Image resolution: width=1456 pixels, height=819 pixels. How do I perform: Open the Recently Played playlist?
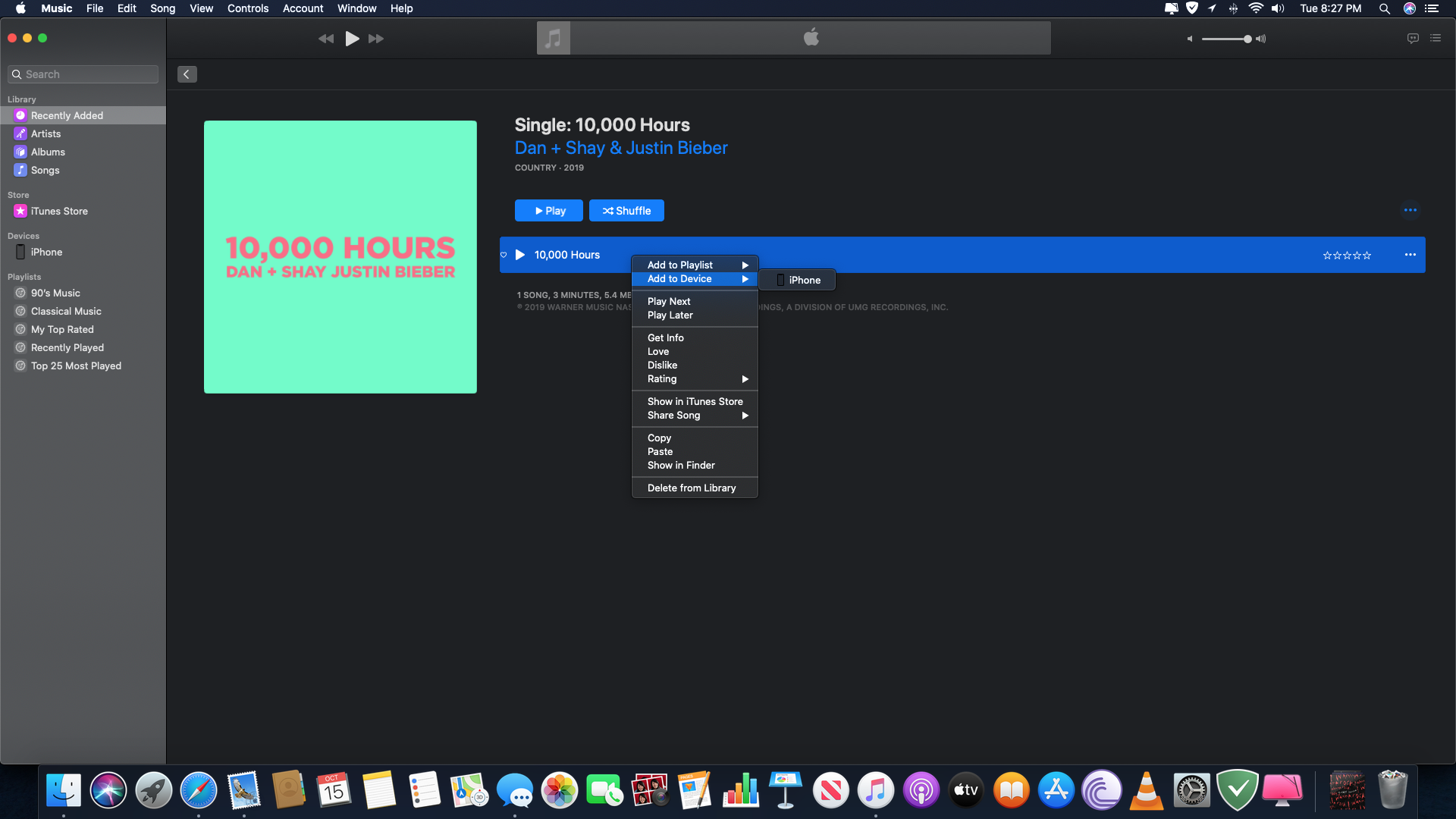point(83,347)
